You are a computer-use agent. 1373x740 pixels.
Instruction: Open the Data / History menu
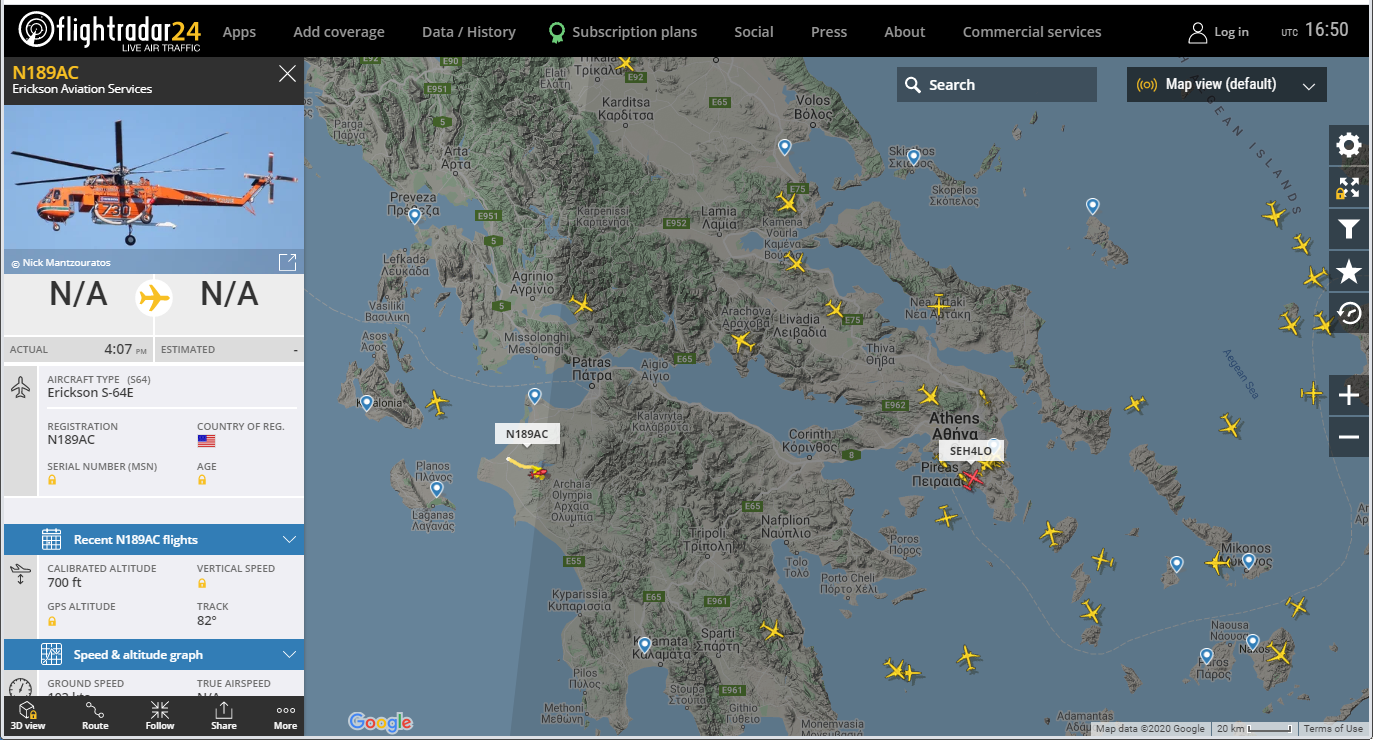click(469, 32)
